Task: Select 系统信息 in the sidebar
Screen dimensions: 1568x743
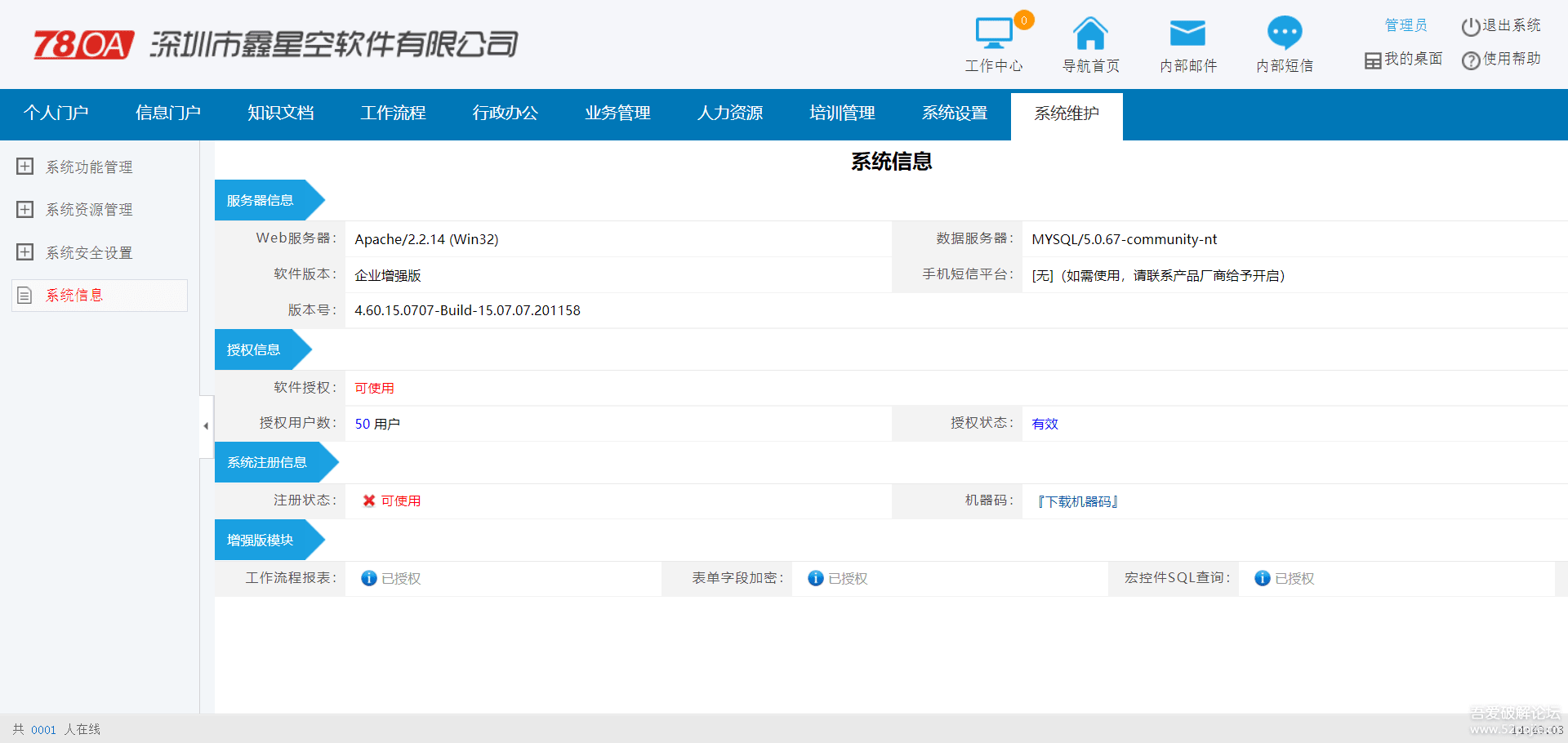Action: [x=74, y=296]
